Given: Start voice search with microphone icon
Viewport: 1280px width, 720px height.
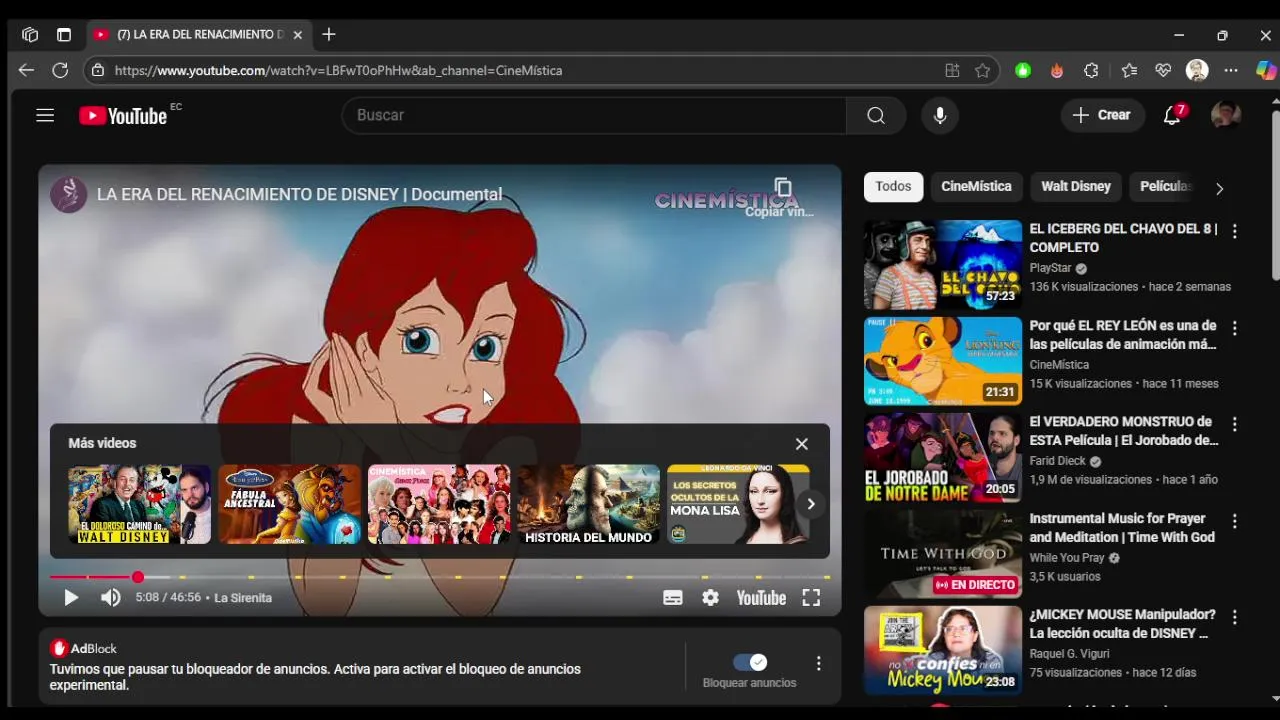Looking at the screenshot, I should (939, 115).
